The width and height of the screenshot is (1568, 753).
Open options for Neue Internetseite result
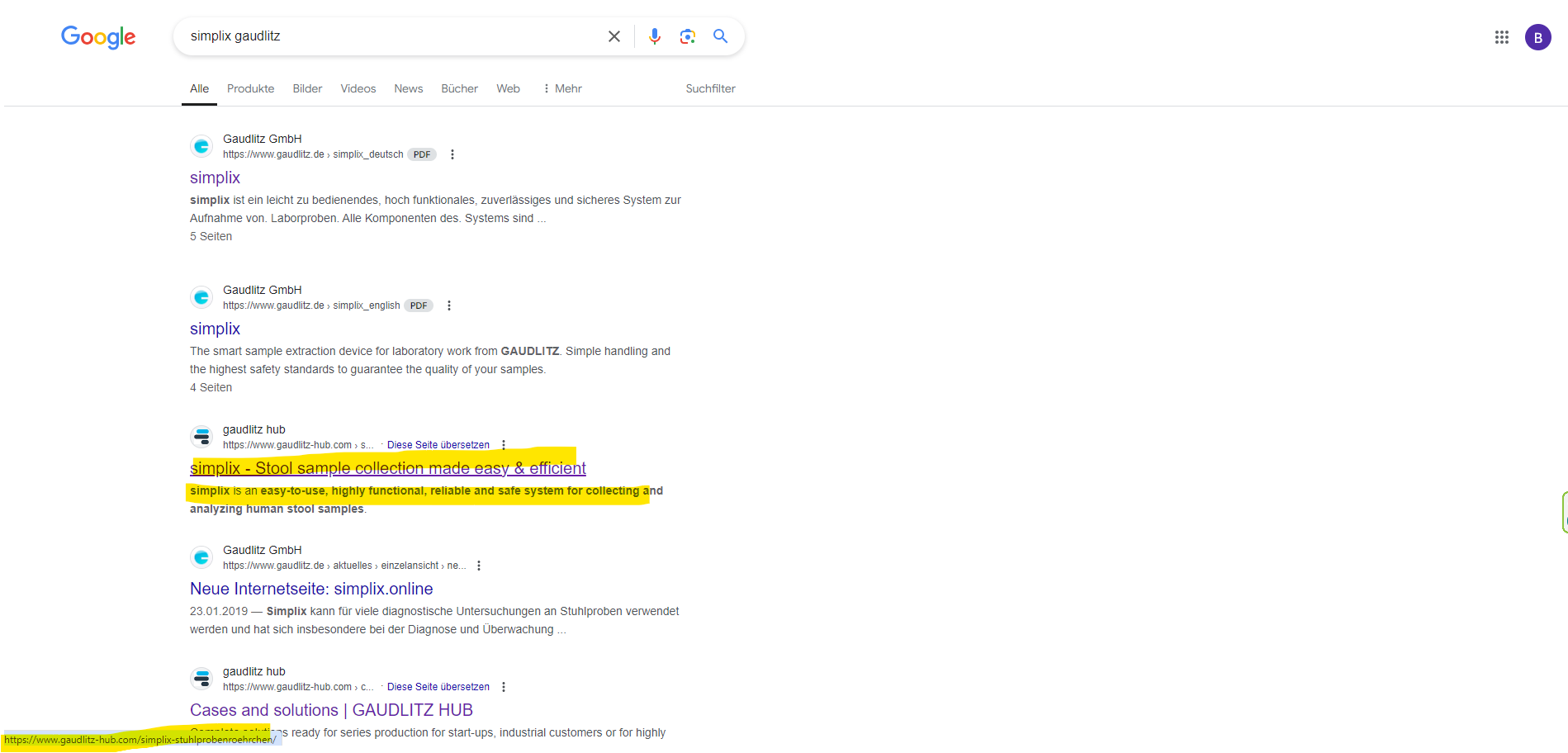tap(479, 566)
